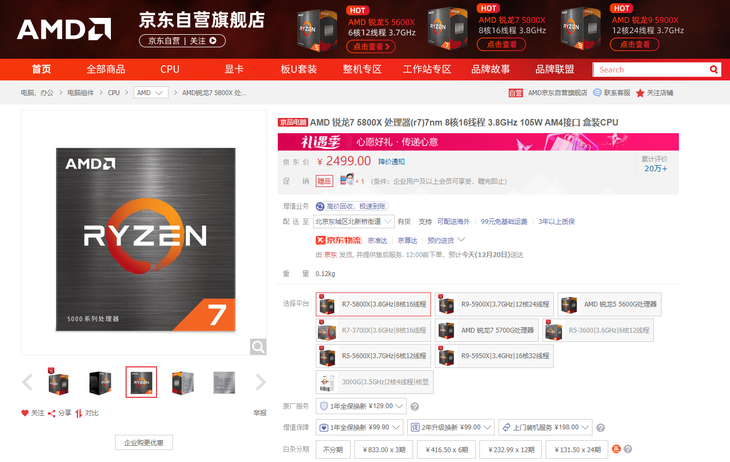Select the selected Ryzen front thumbnail
The width and height of the screenshot is (730, 462).
[x=141, y=382]
